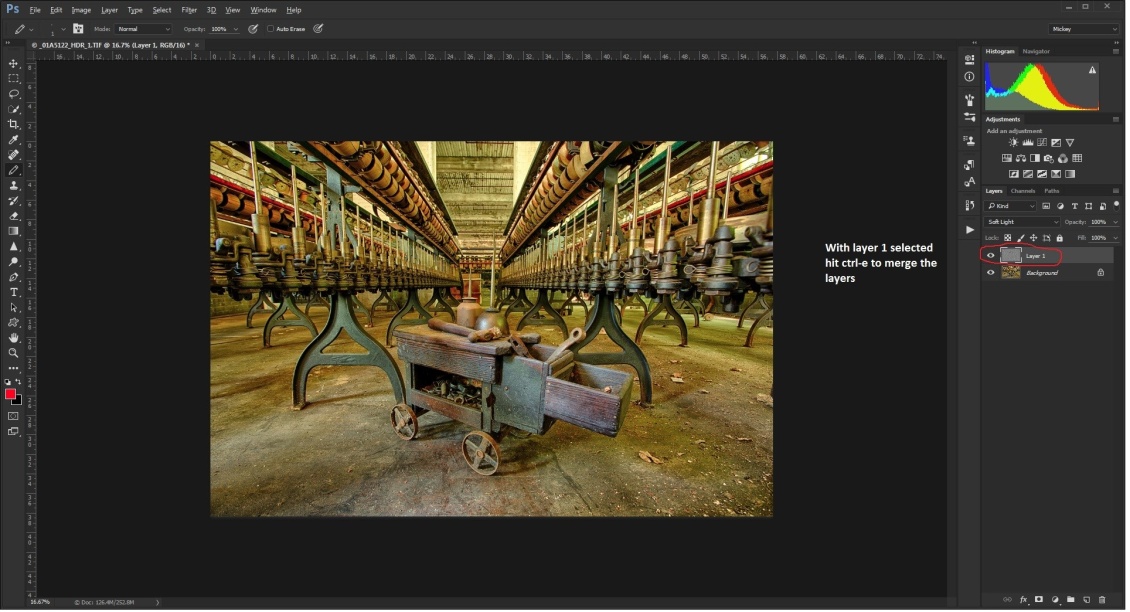This screenshot has width=1130, height=612.
Task: Add a Curves adjustment
Action: [x=1042, y=143]
